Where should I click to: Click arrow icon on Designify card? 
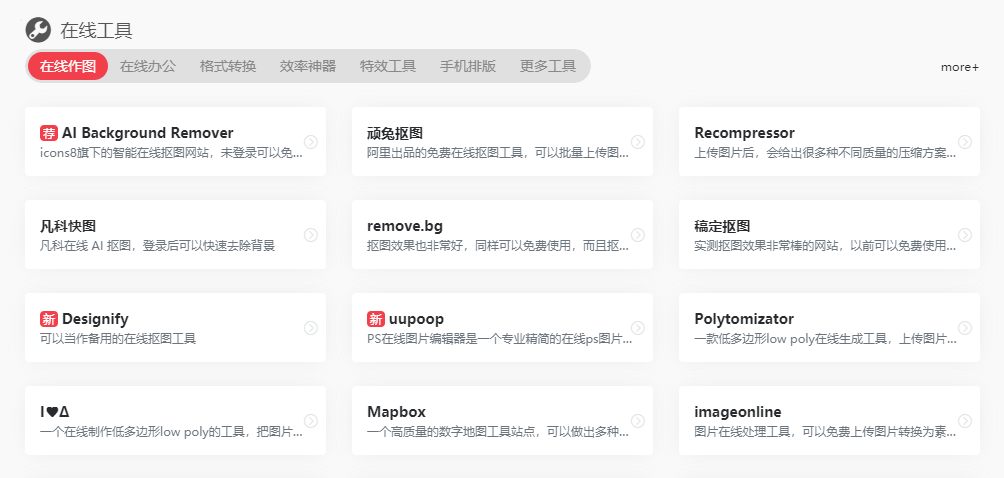[311, 328]
